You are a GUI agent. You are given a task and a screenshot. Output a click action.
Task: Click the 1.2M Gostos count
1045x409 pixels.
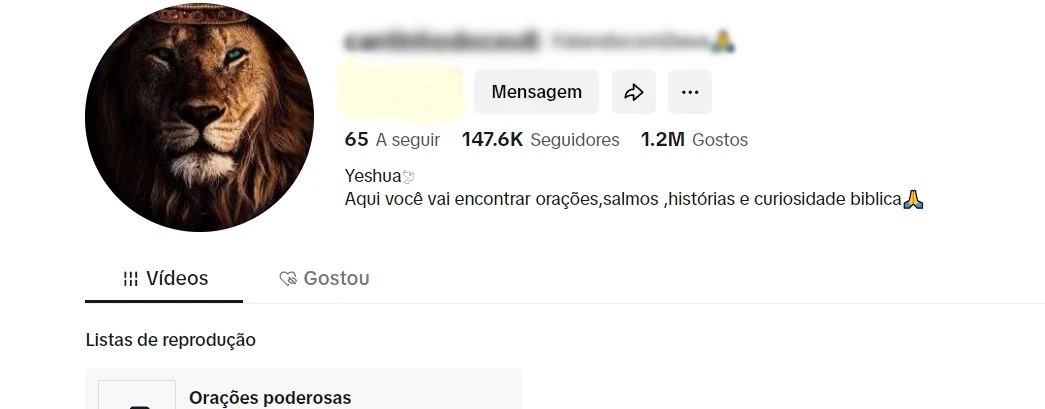(694, 140)
